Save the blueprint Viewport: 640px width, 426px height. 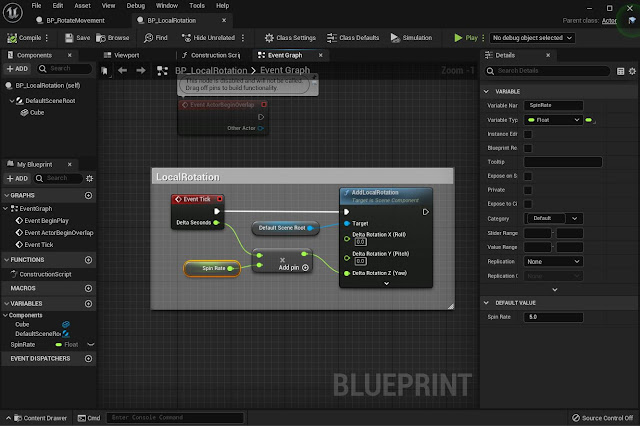pos(77,38)
